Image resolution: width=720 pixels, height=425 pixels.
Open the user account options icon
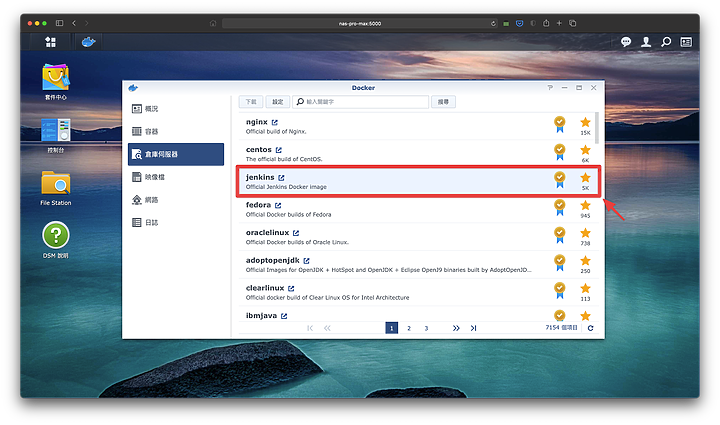coord(646,42)
